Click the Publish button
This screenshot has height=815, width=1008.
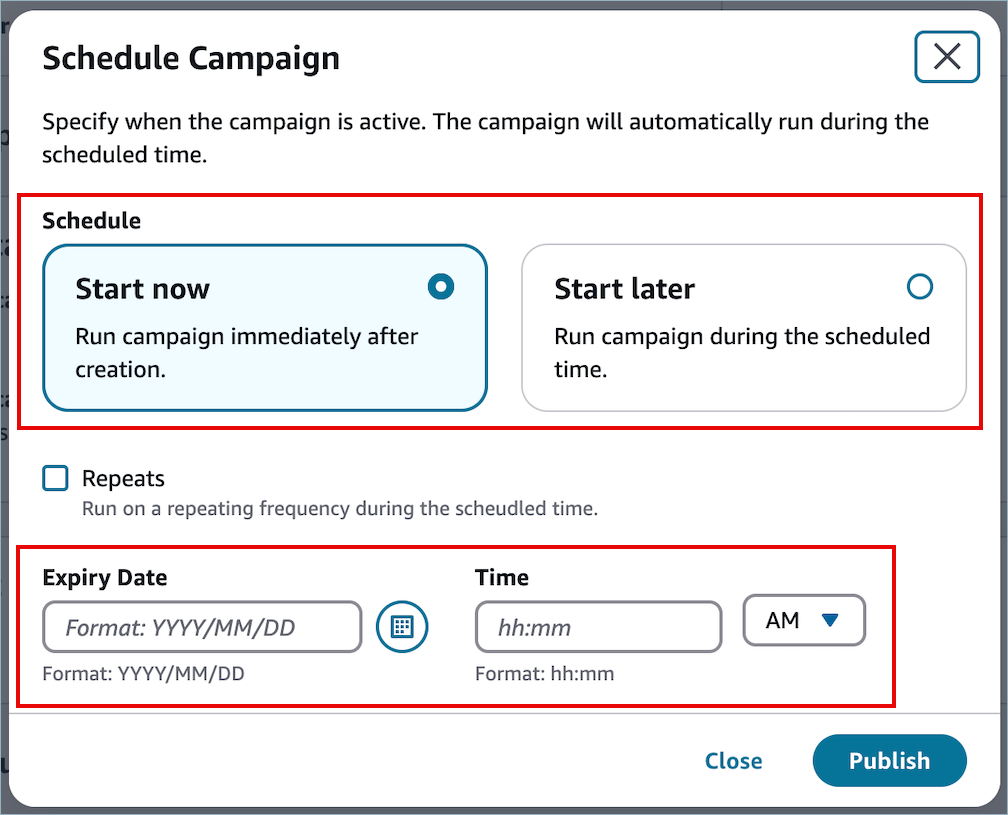click(x=889, y=761)
